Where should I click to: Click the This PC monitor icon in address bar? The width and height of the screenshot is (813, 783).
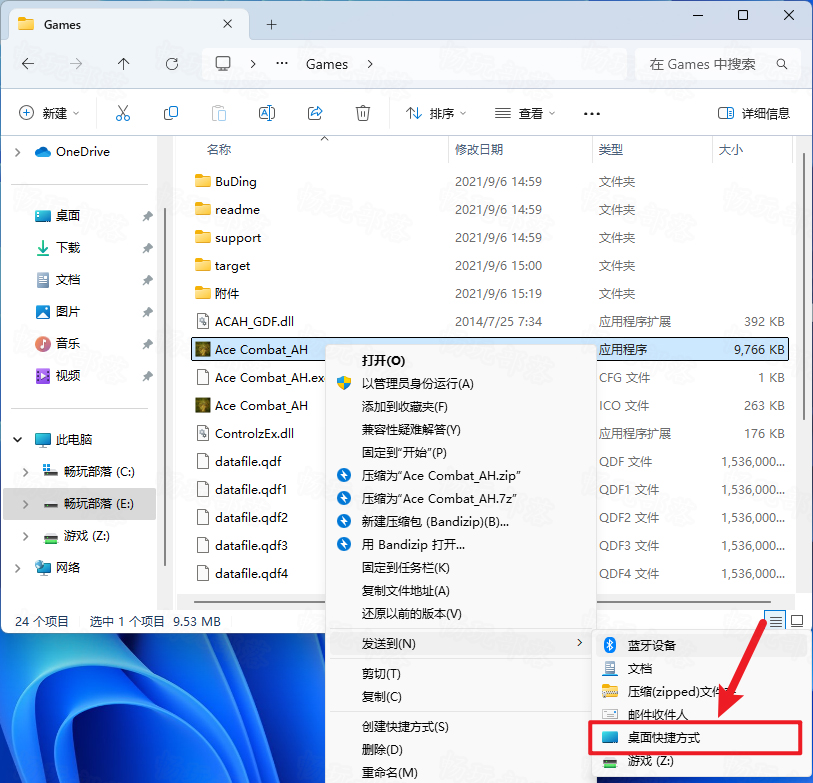[x=223, y=64]
